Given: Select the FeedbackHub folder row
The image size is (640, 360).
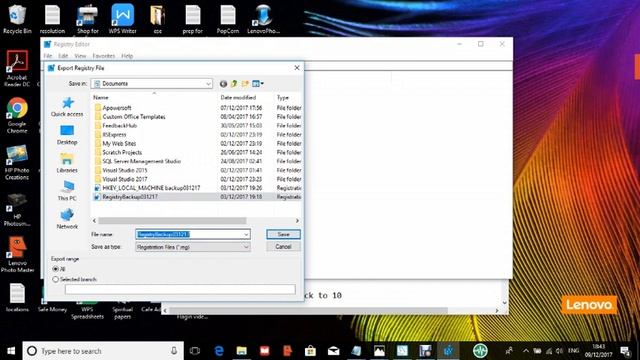Looking at the screenshot, I should pos(198,126).
